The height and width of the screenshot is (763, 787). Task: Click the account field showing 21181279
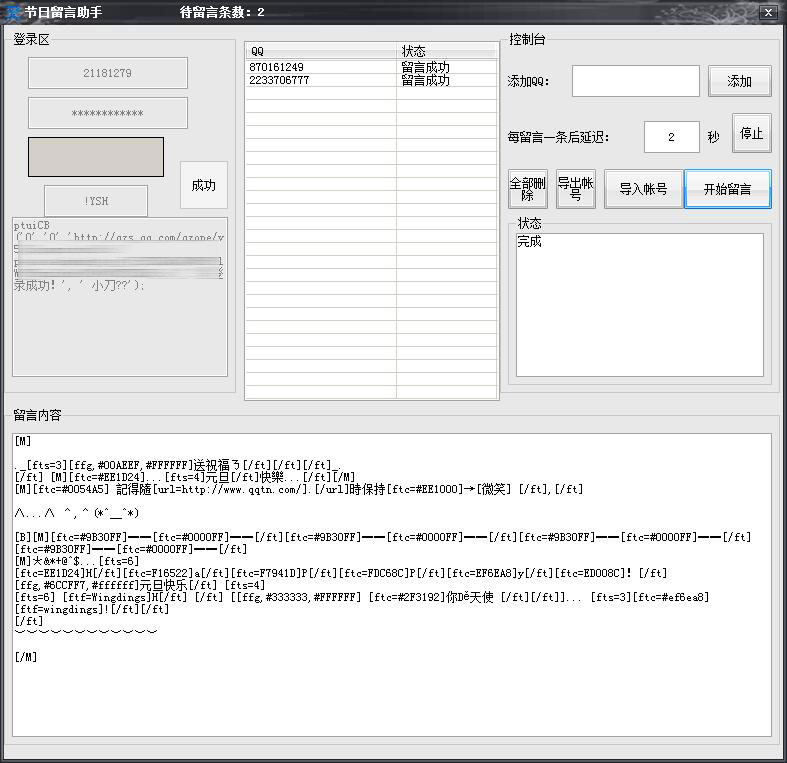tap(108, 73)
